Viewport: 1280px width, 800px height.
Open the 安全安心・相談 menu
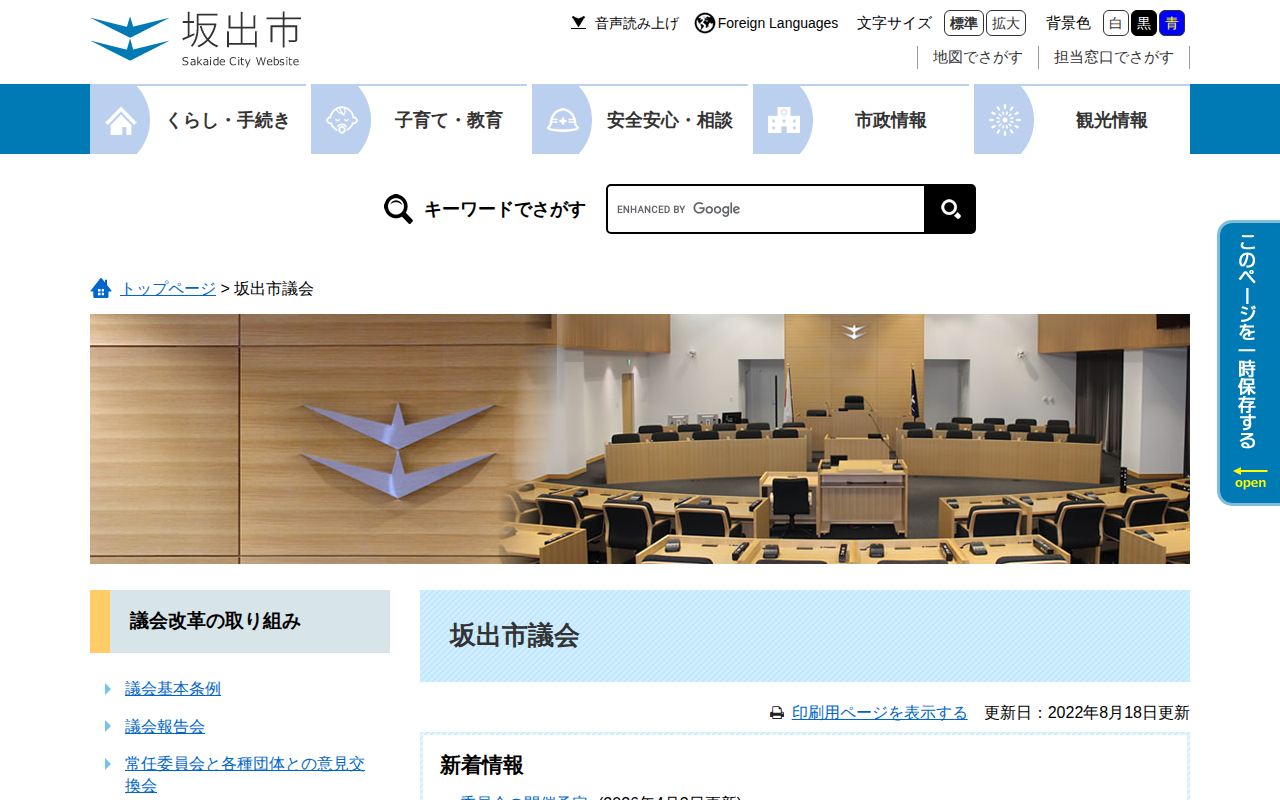pos(640,119)
